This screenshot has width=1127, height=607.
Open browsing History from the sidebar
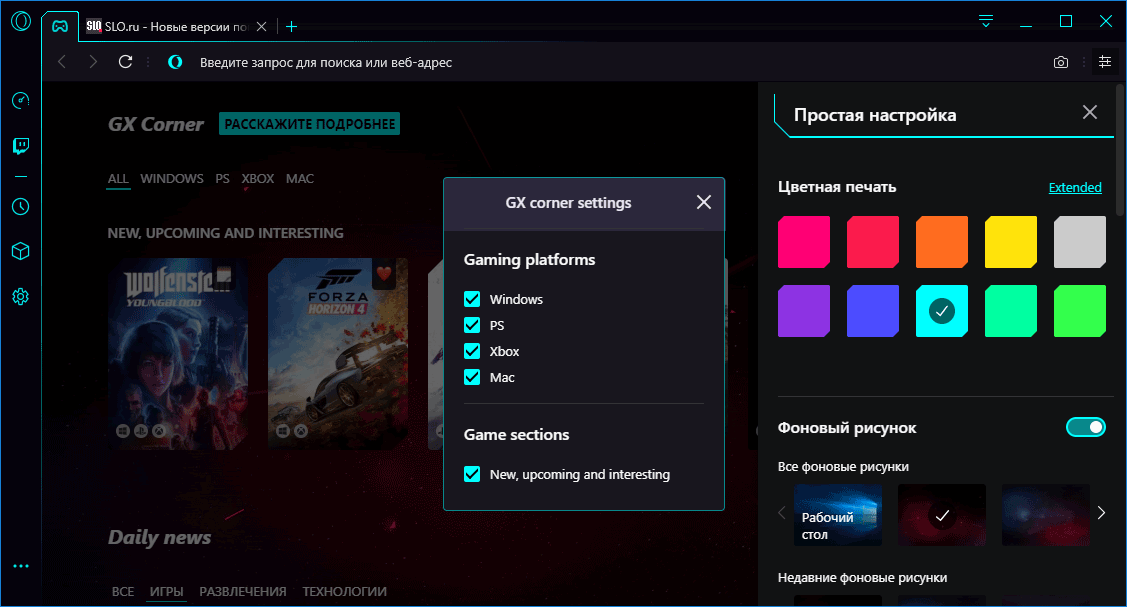point(20,206)
